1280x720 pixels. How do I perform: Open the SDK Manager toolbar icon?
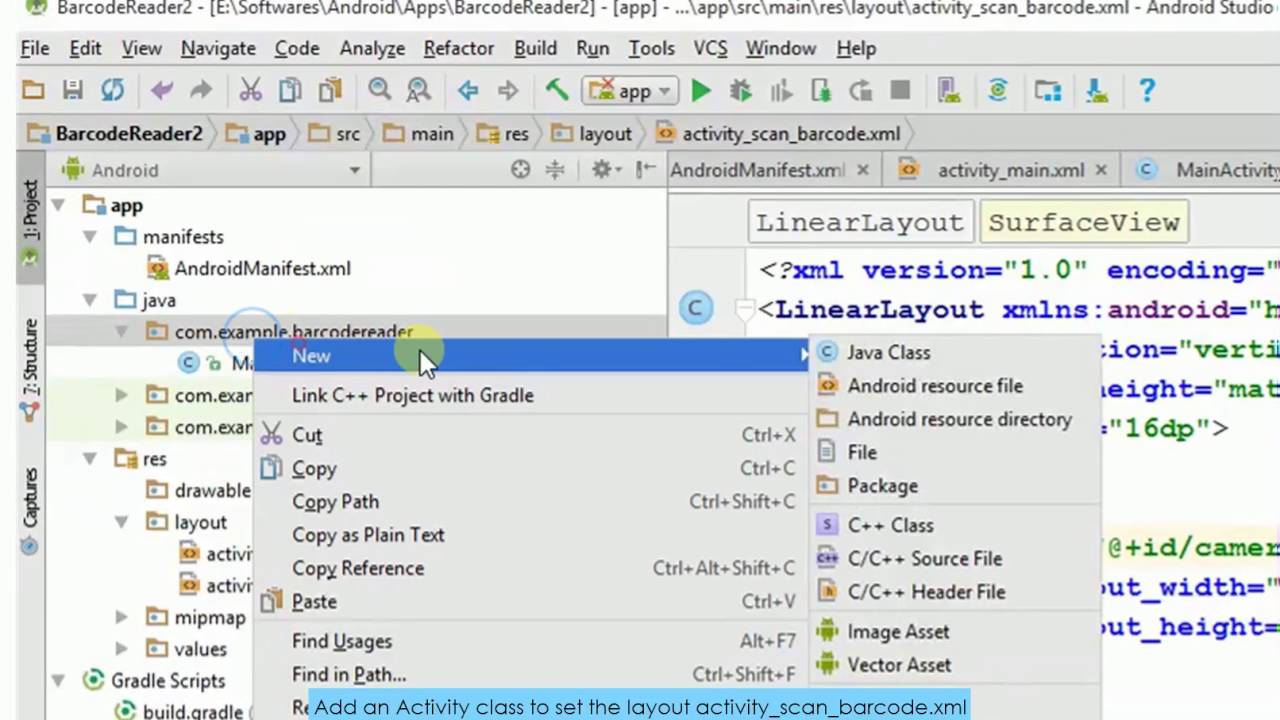pos(1097,91)
